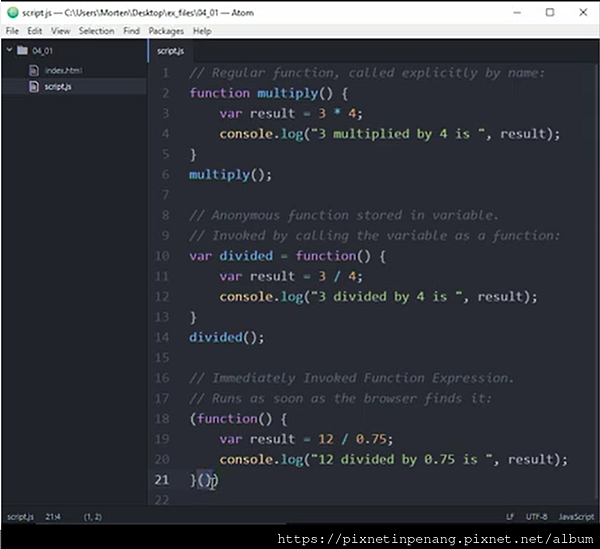Click the comment "Runs as soon as the browser finds it"
Screen dimensions: 600x549
351,398
